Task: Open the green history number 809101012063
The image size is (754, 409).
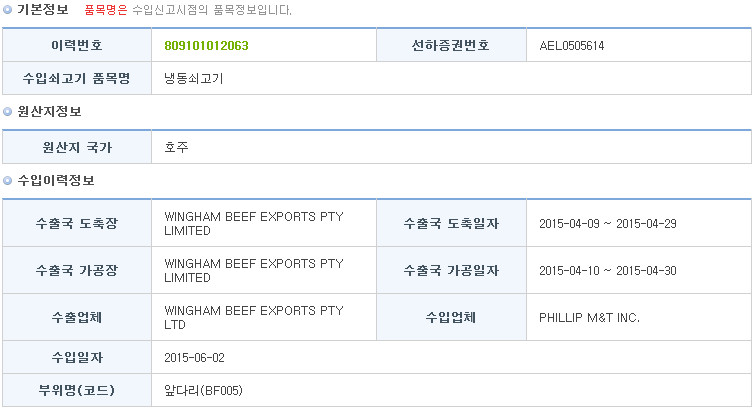Action: 206,46
